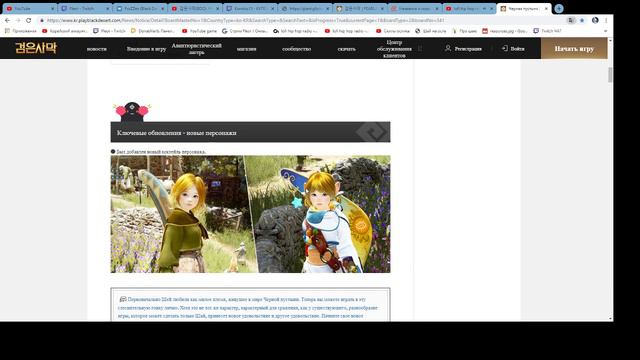Screen dimensions: 640x360
Task: Close the active Black Desert tab
Action: tap(546, 8)
